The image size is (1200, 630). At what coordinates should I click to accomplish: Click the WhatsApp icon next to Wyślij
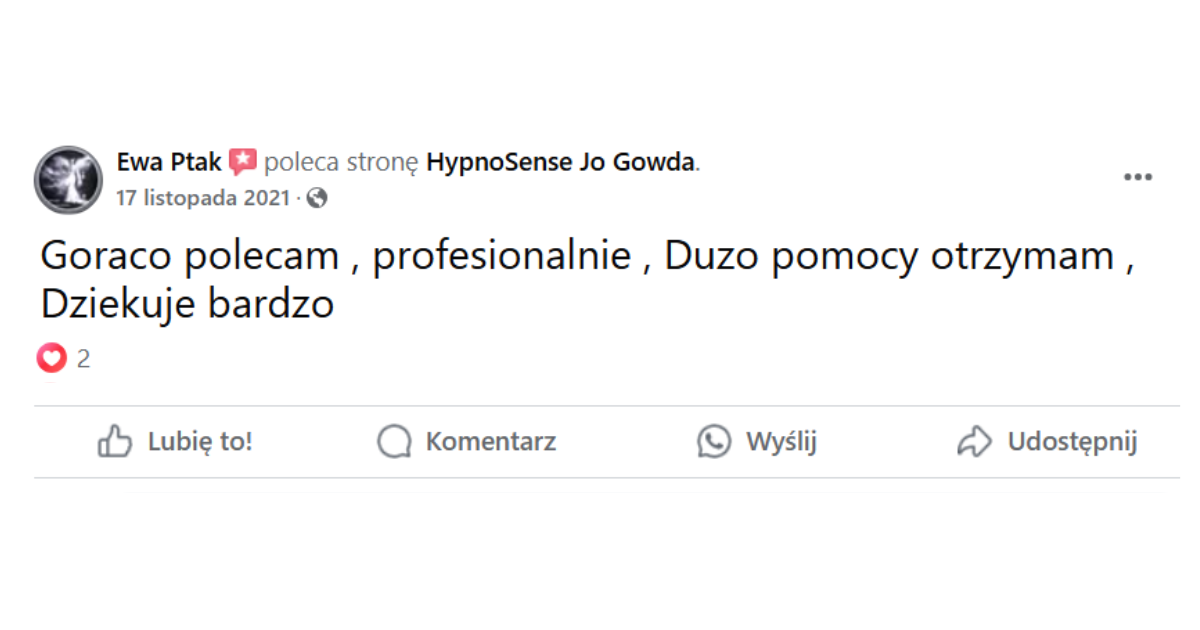pyautogui.click(x=714, y=441)
